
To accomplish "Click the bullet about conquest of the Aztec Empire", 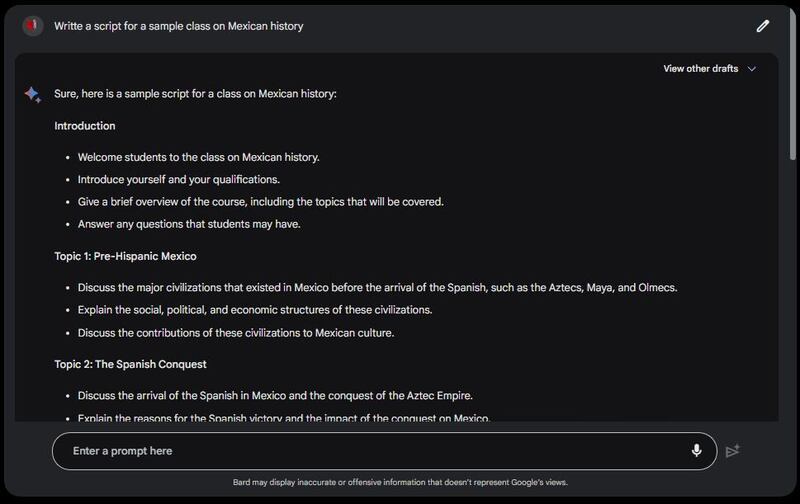I will (x=275, y=395).
